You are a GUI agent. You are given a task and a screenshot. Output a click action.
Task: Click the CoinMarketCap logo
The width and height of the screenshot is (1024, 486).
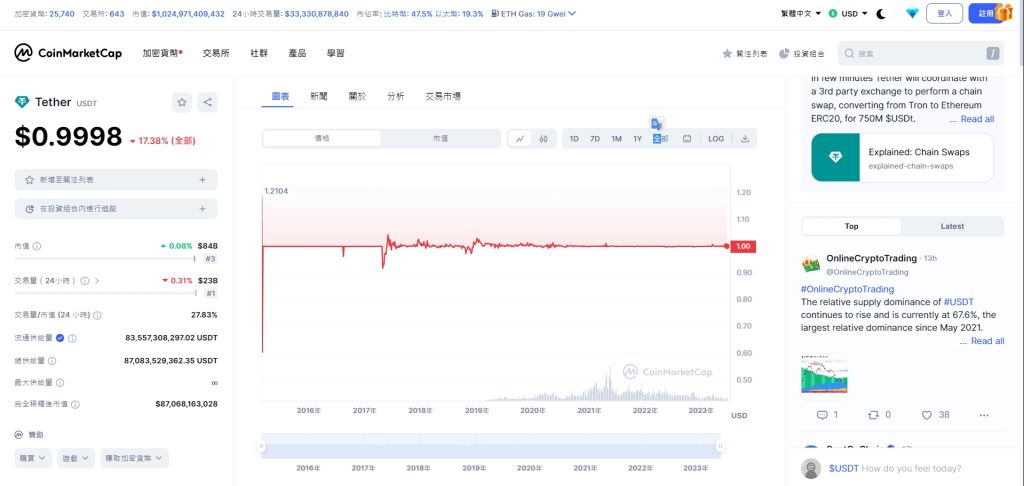[x=68, y=53]
